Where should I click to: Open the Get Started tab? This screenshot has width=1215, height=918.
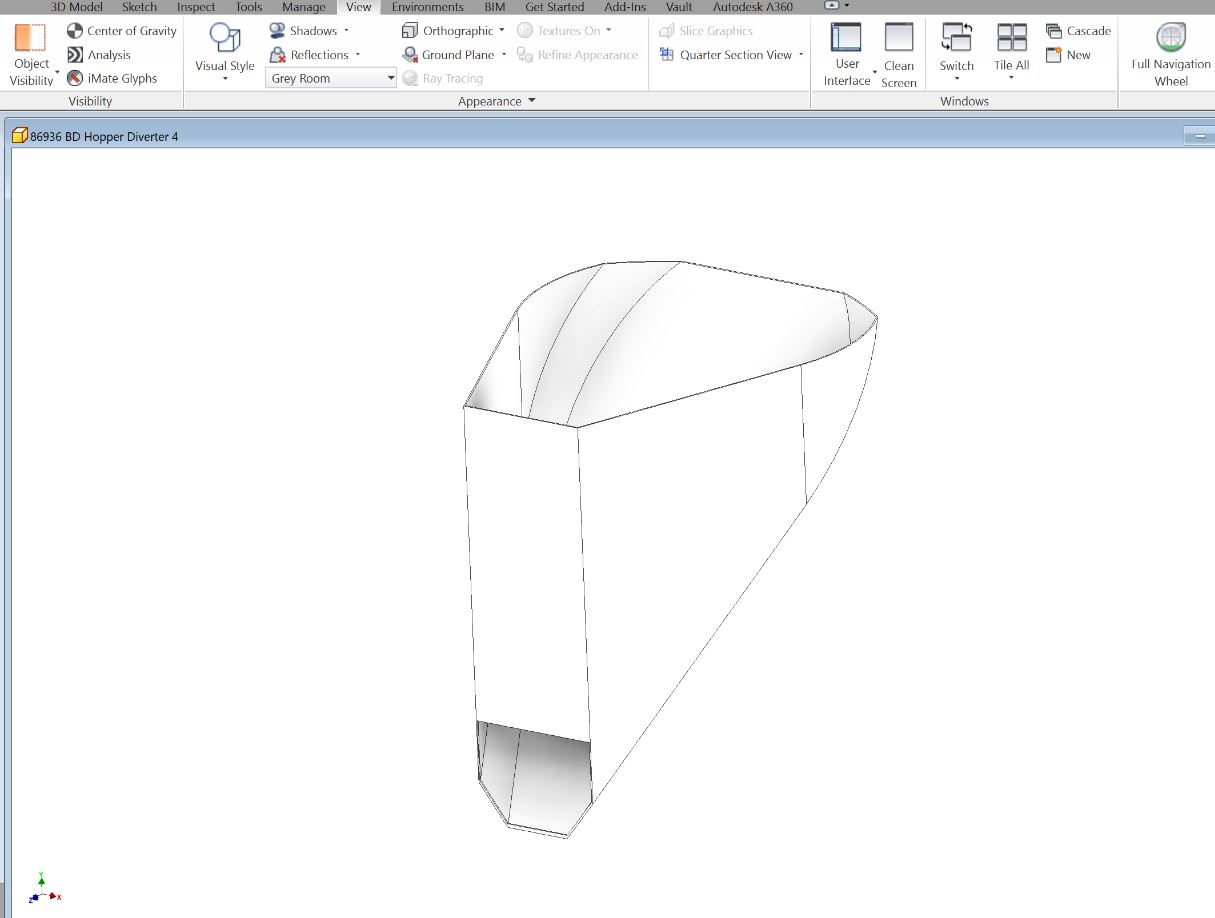pyautogui.click(x=555, y=7)
